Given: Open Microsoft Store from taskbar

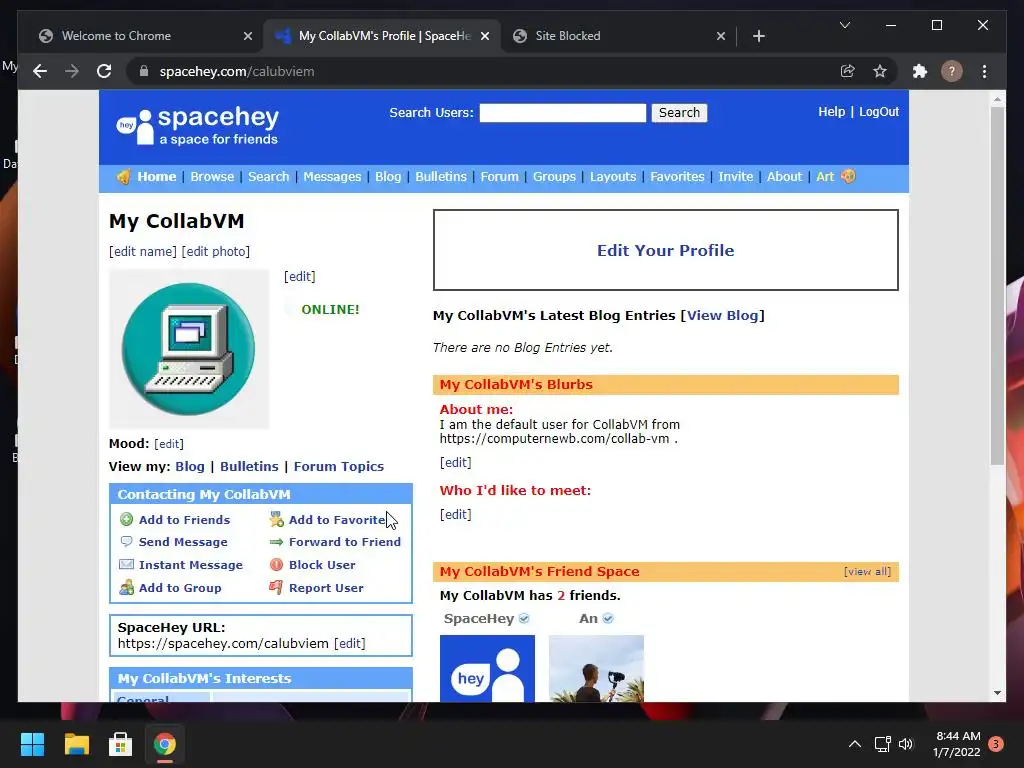Looking at the screenshot, I should pyautogui.click(x=120, y=744).
